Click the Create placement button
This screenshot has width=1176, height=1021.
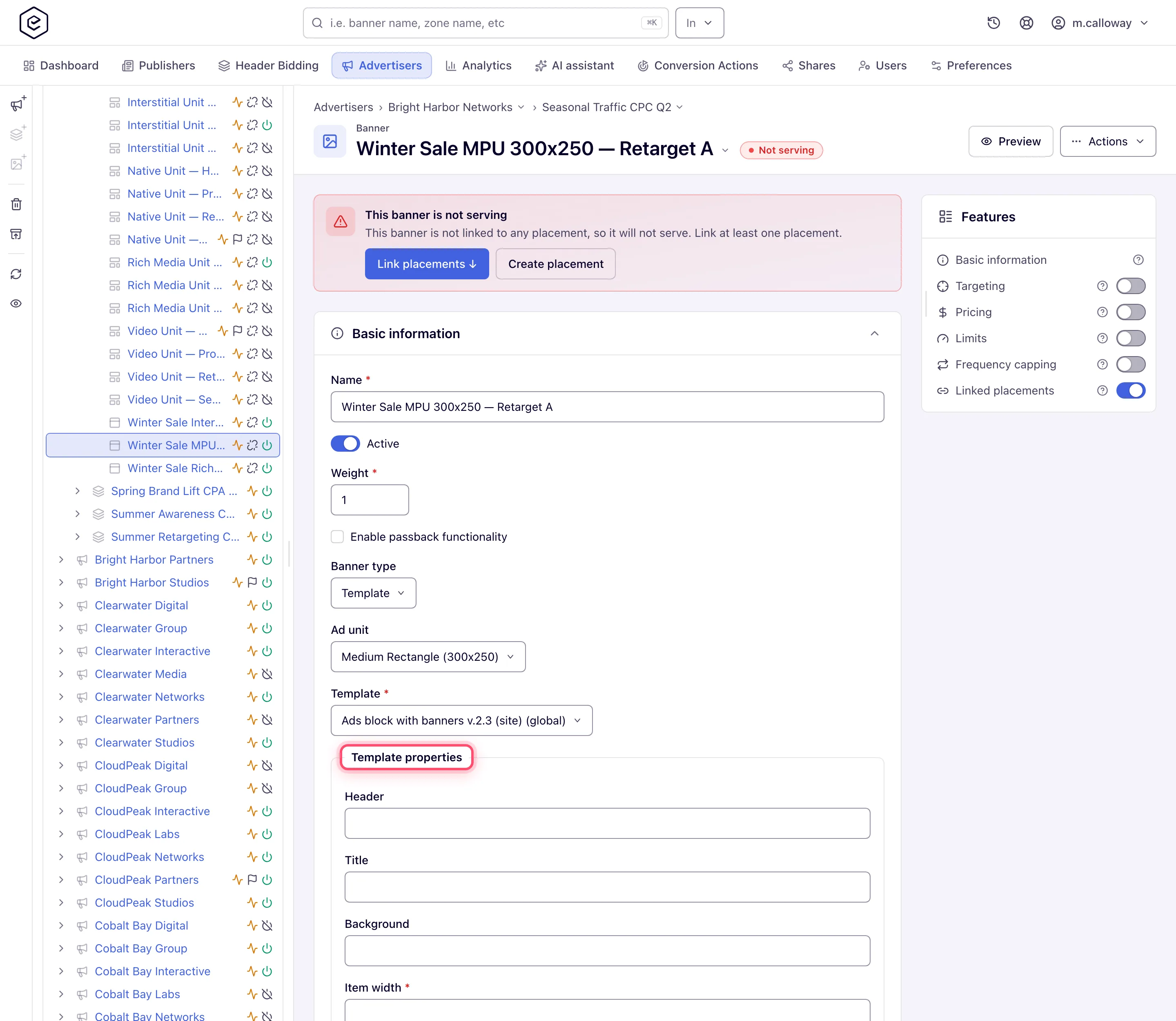(x=555, y=264)
